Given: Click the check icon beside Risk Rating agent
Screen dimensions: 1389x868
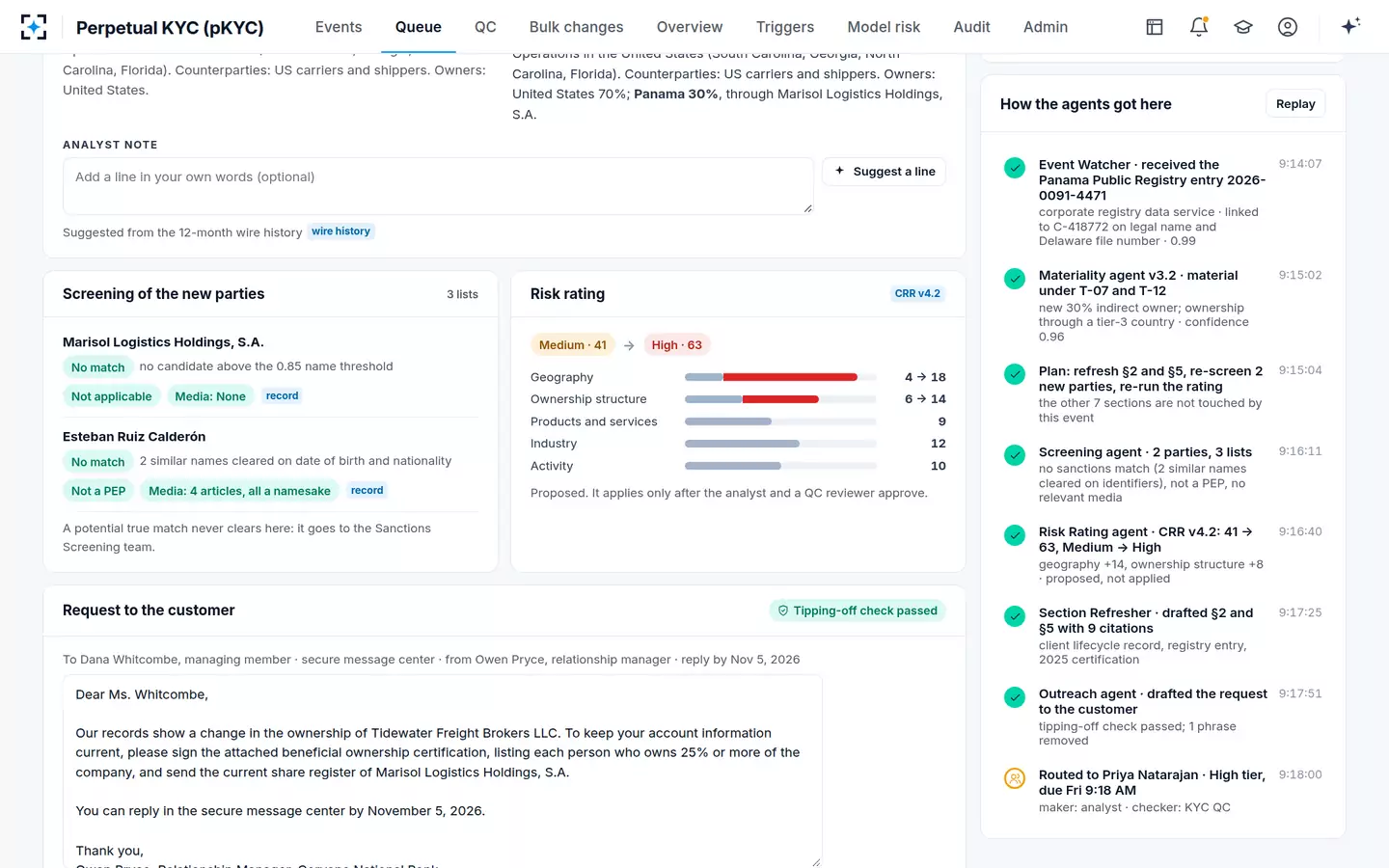Looking at the screenshot, I should pos(1015,535).
